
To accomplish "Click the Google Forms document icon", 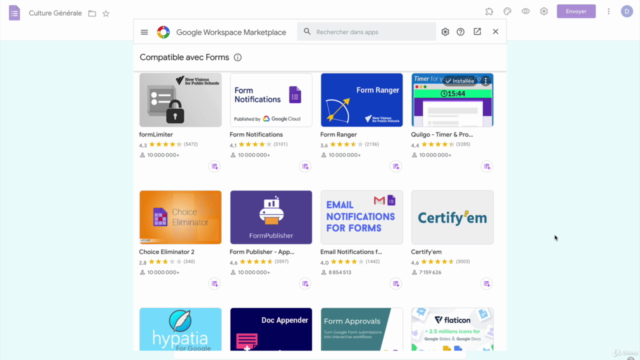I will (14, 13).
